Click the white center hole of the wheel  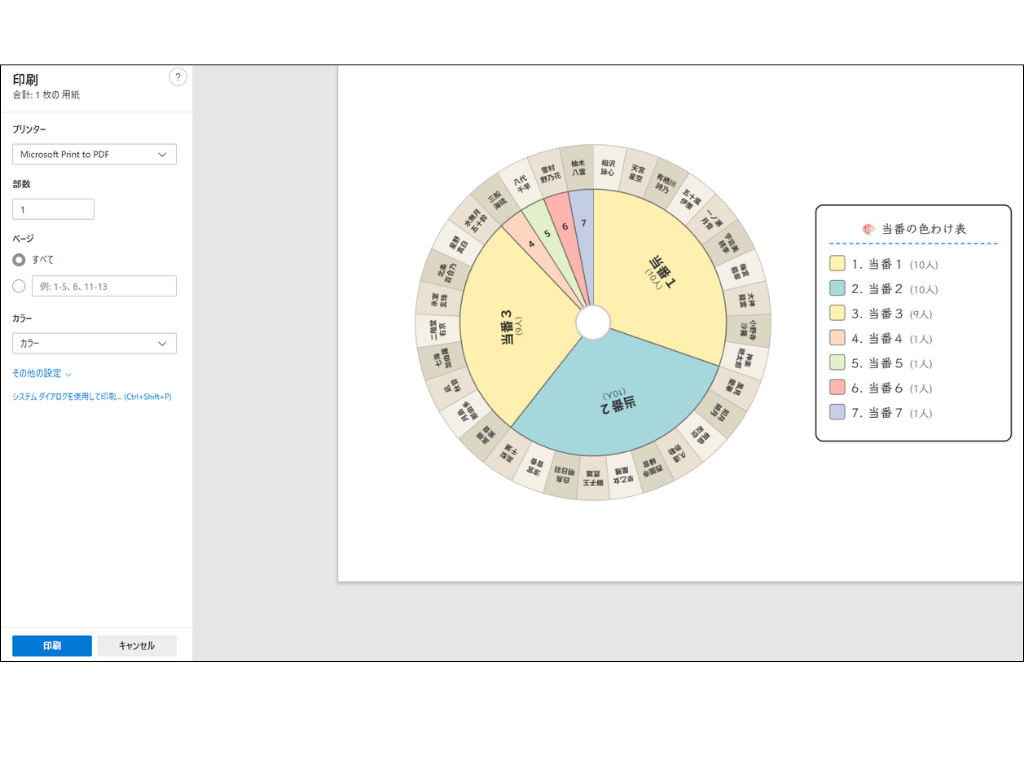coord(594,322)
